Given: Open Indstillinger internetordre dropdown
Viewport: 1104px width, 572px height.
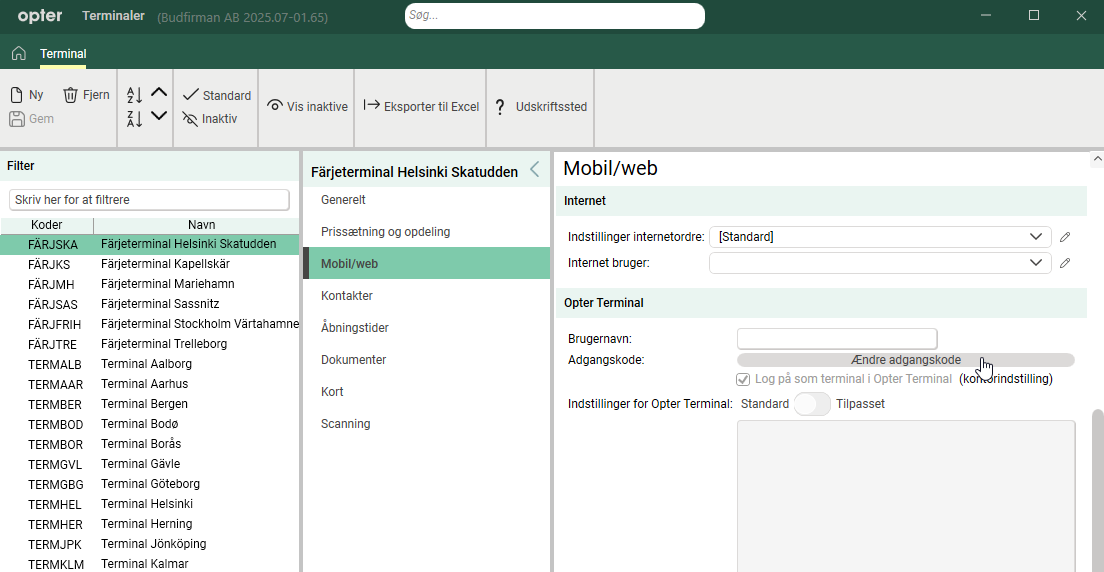Looking at the screenshot, I should point(1036,237).
